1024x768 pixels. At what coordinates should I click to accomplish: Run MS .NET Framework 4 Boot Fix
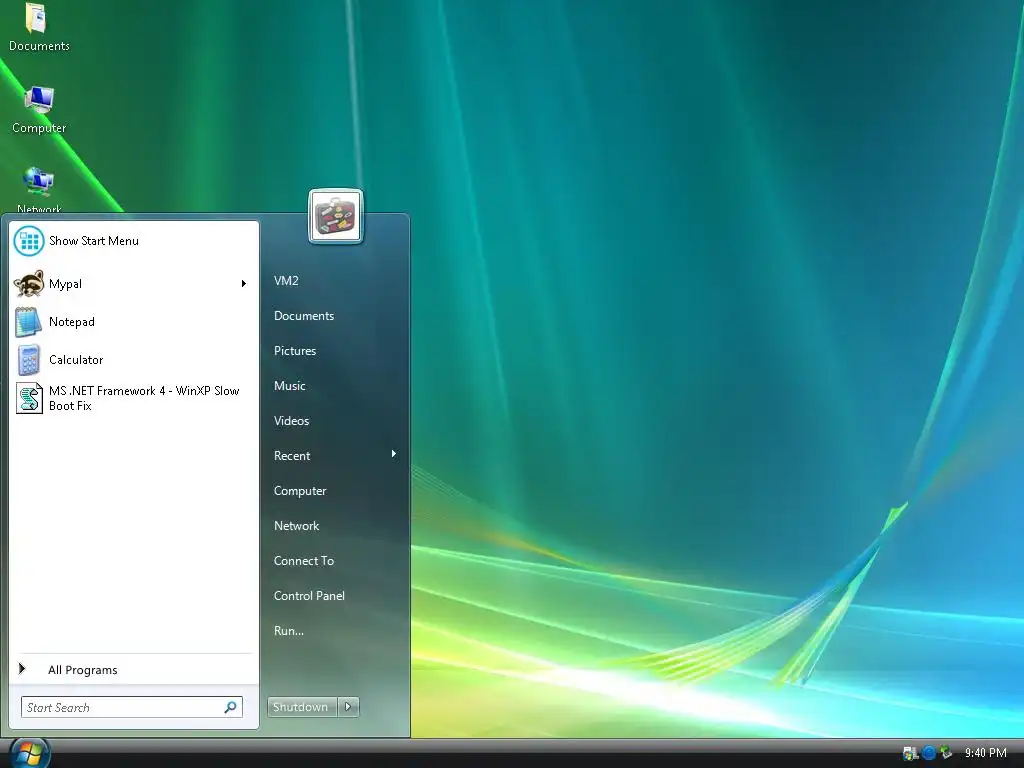(134, 398)
